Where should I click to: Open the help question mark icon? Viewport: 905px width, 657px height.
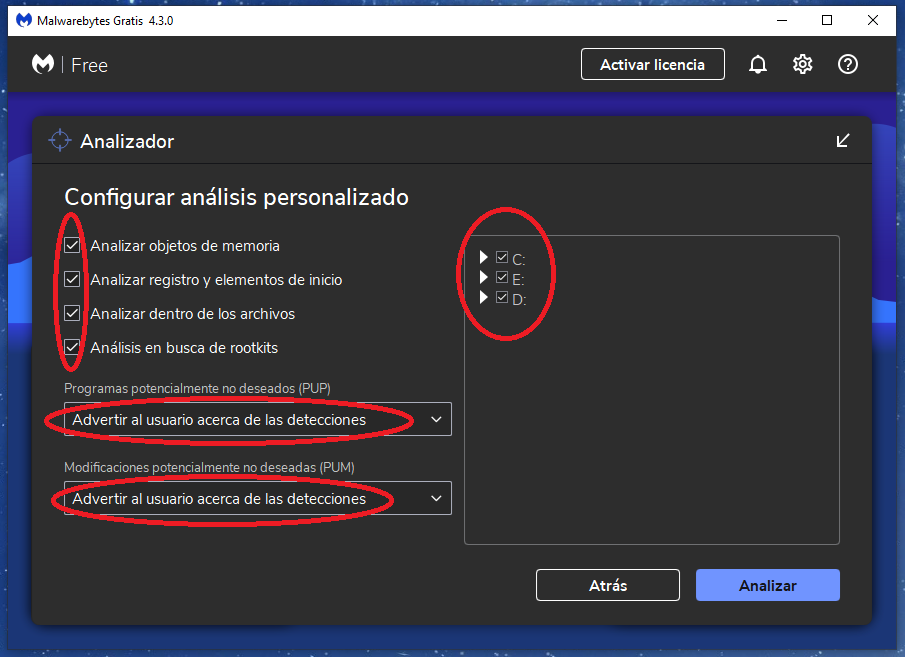[x=847, y=65]
